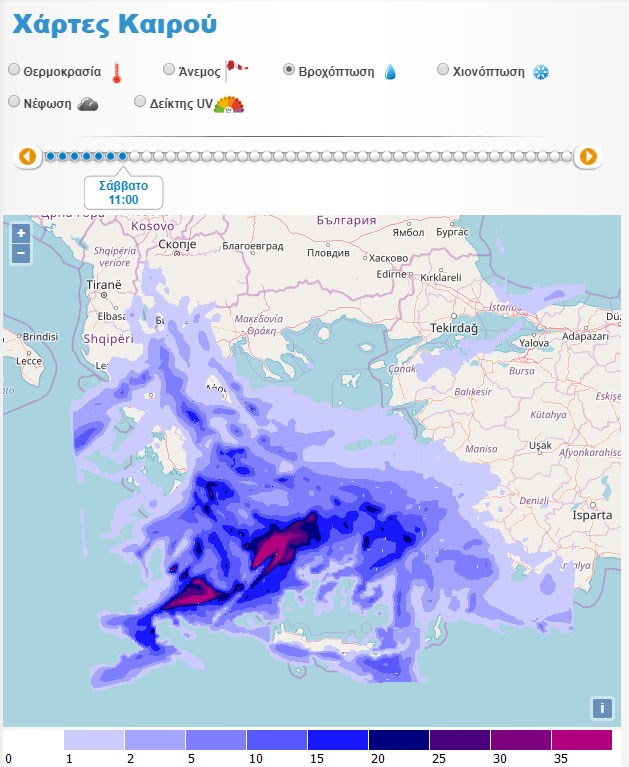The height and width of the screenshot is (767, 629).
Task: Click the UV index gauge icon
Action: click(x=229, y=104)
